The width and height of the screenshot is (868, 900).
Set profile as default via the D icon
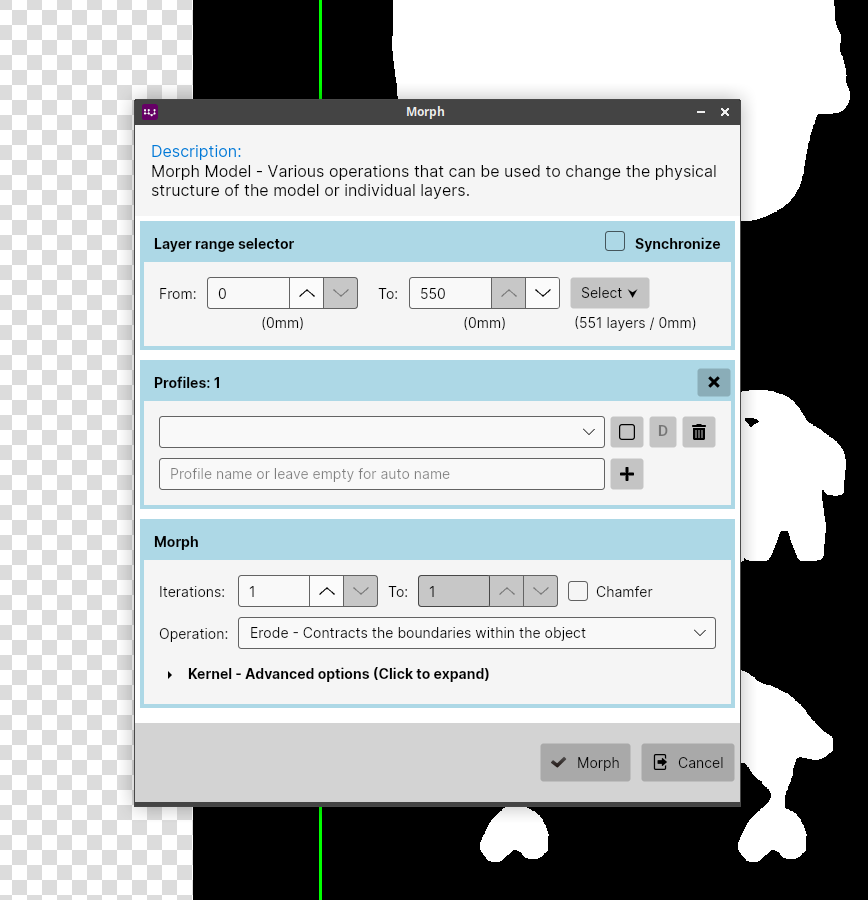point(662,432)
